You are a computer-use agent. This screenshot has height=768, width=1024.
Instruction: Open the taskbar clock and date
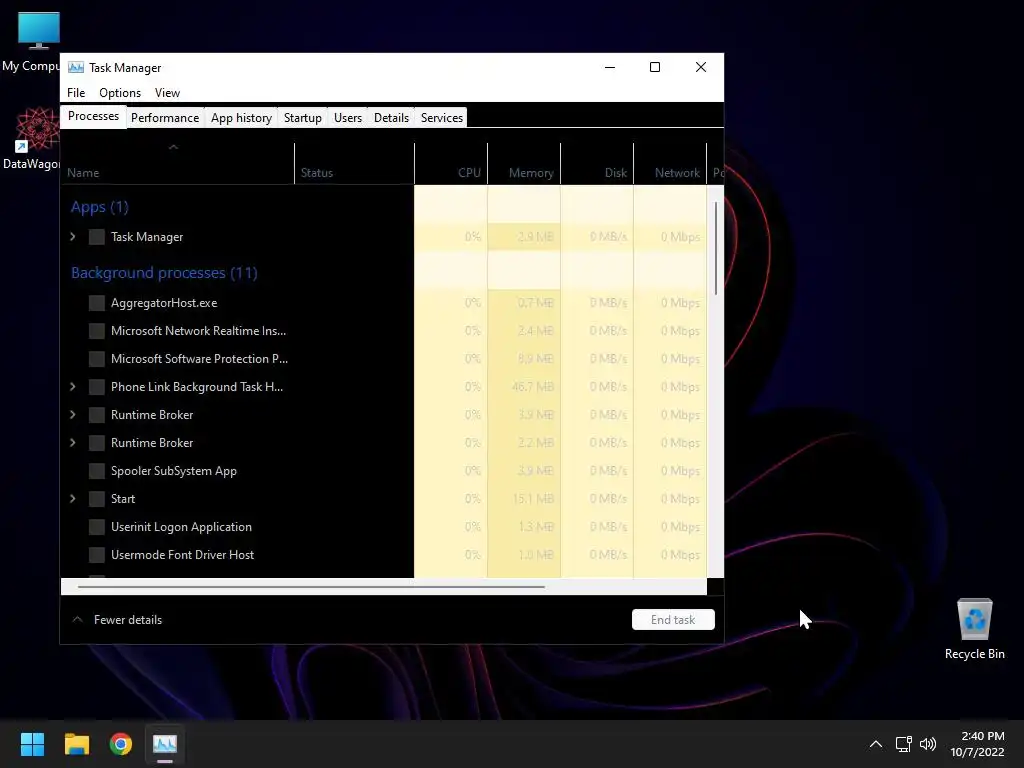977,744
